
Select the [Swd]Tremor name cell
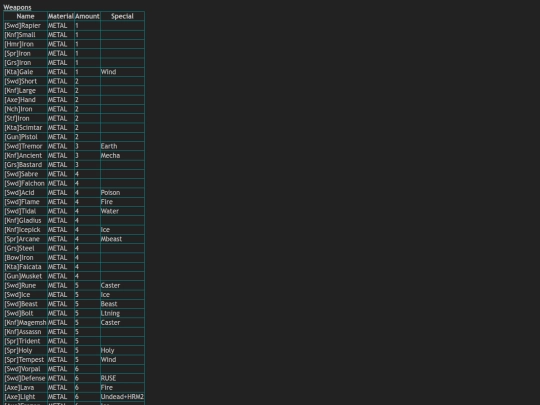tap(25, 146)
